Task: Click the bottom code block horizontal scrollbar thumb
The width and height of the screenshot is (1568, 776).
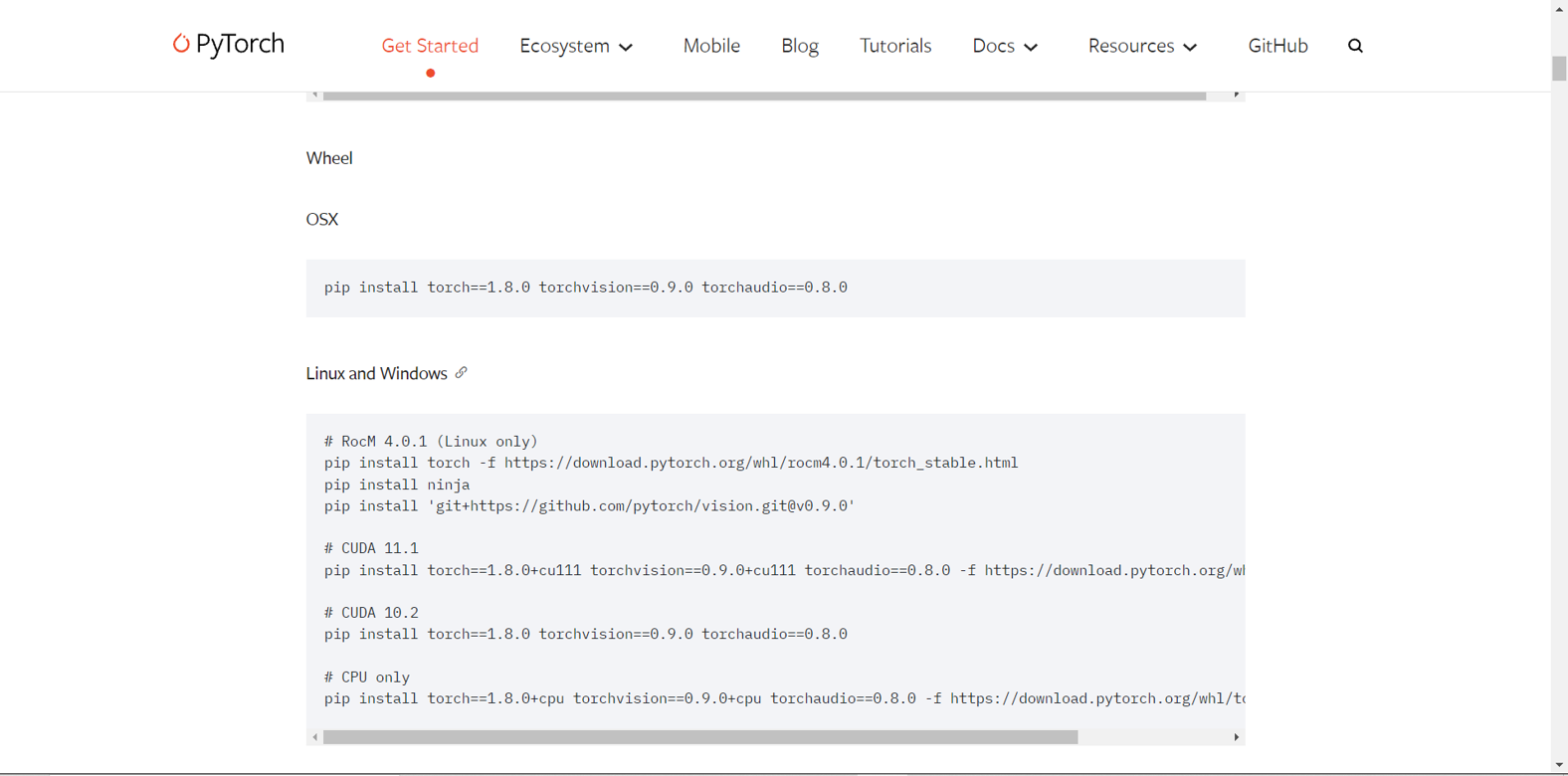Action: click(x=700, y=737)
